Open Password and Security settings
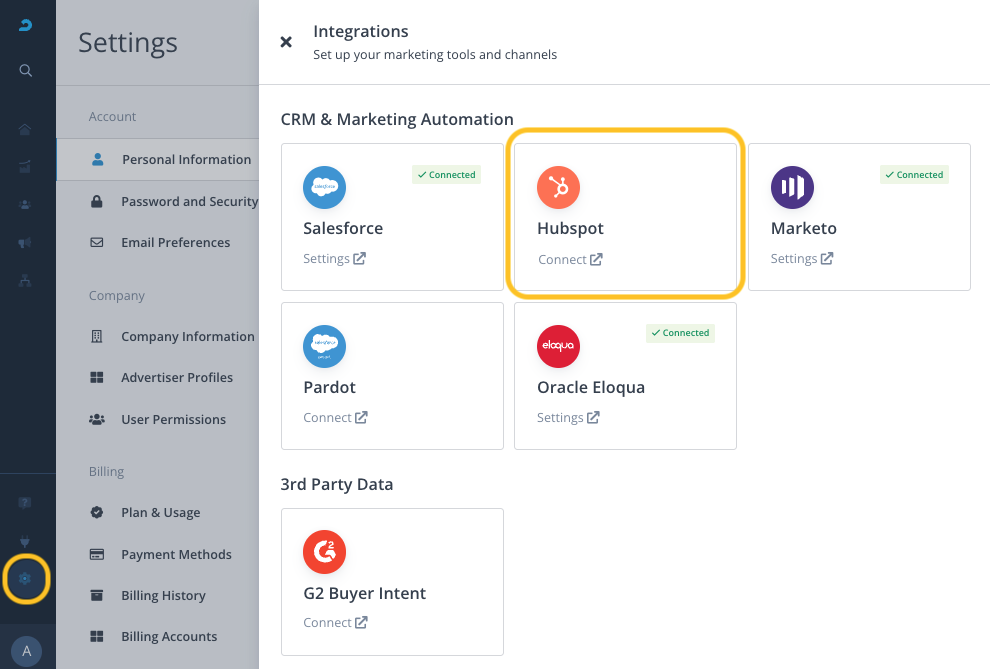This screenshot has width=990, height=669. 189,201
